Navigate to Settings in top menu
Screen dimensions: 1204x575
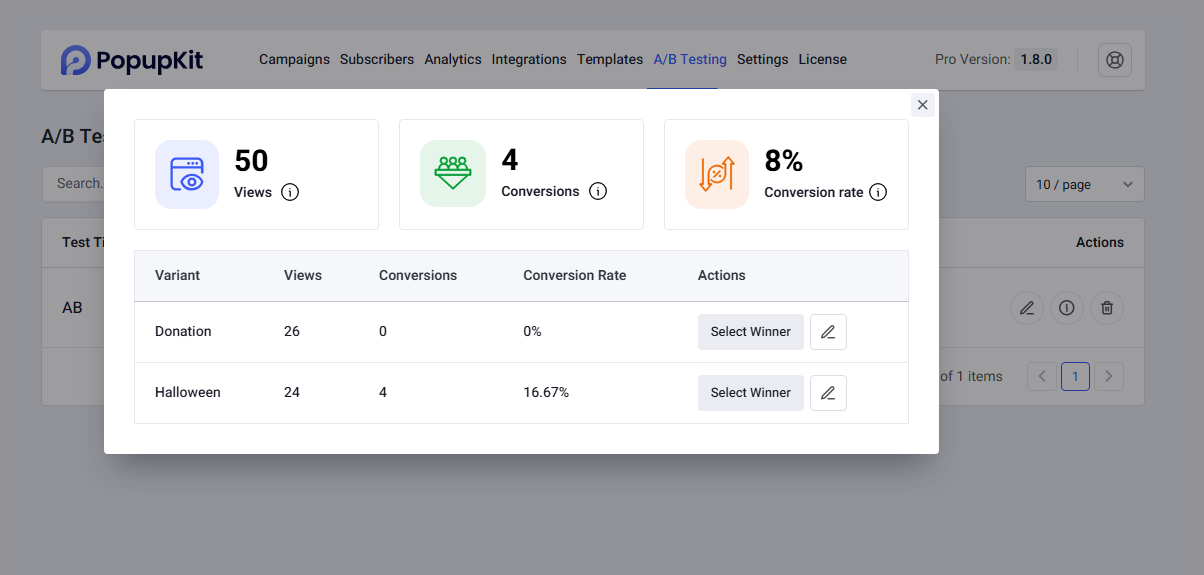point(762,60)
